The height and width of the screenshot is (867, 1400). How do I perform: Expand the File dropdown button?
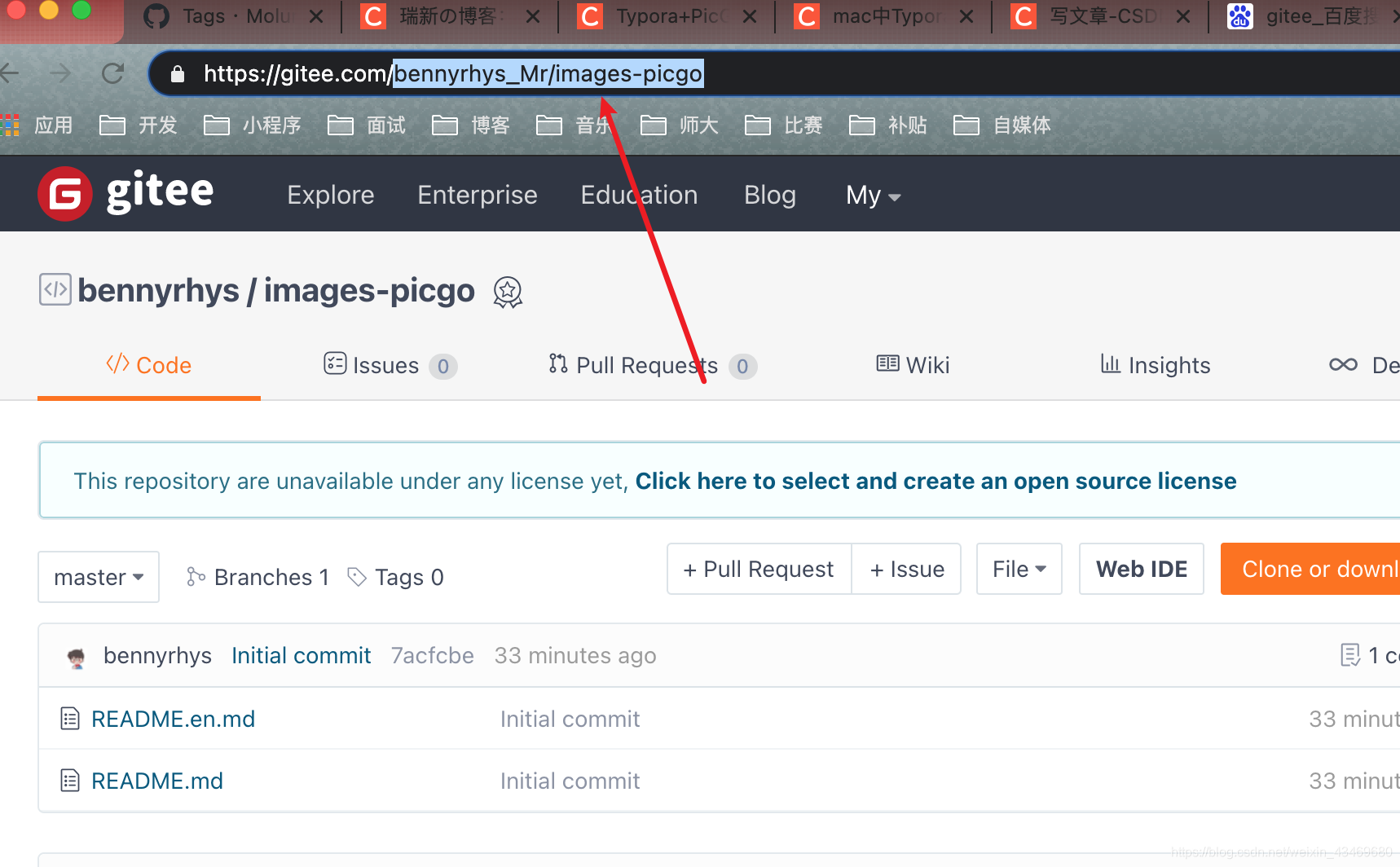coord(1019,569)
